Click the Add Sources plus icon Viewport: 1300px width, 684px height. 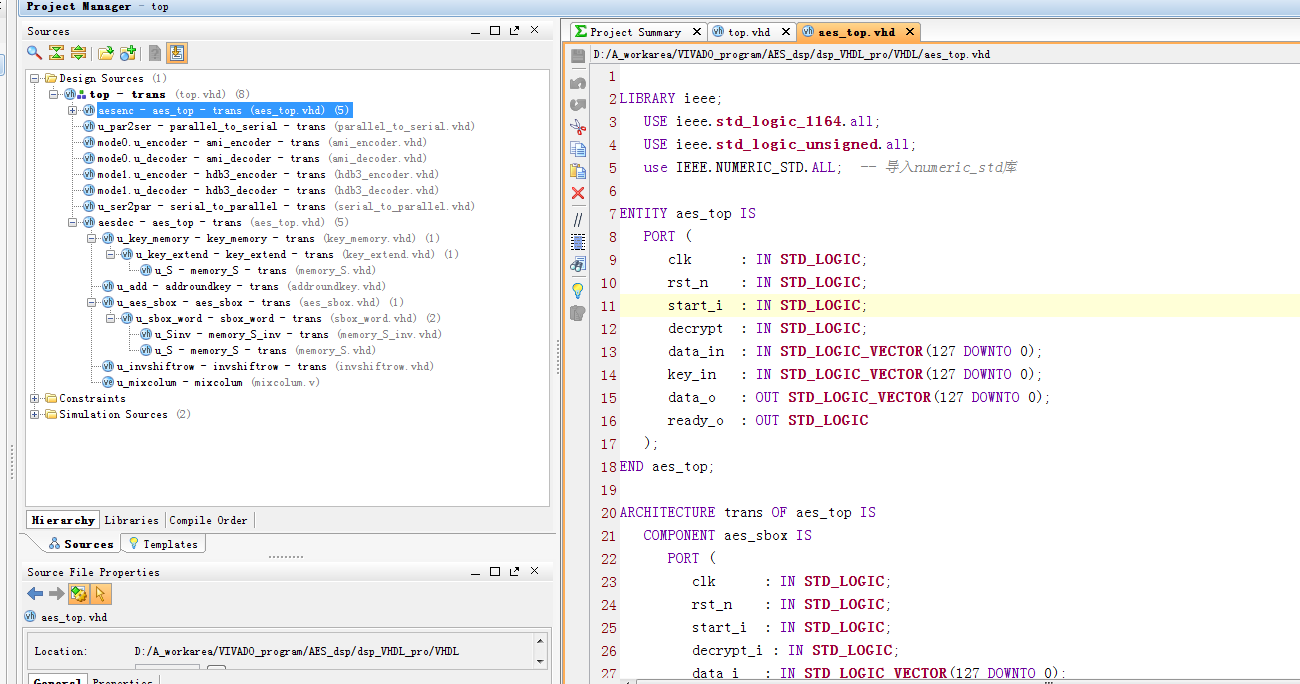(x=128, y=53)
